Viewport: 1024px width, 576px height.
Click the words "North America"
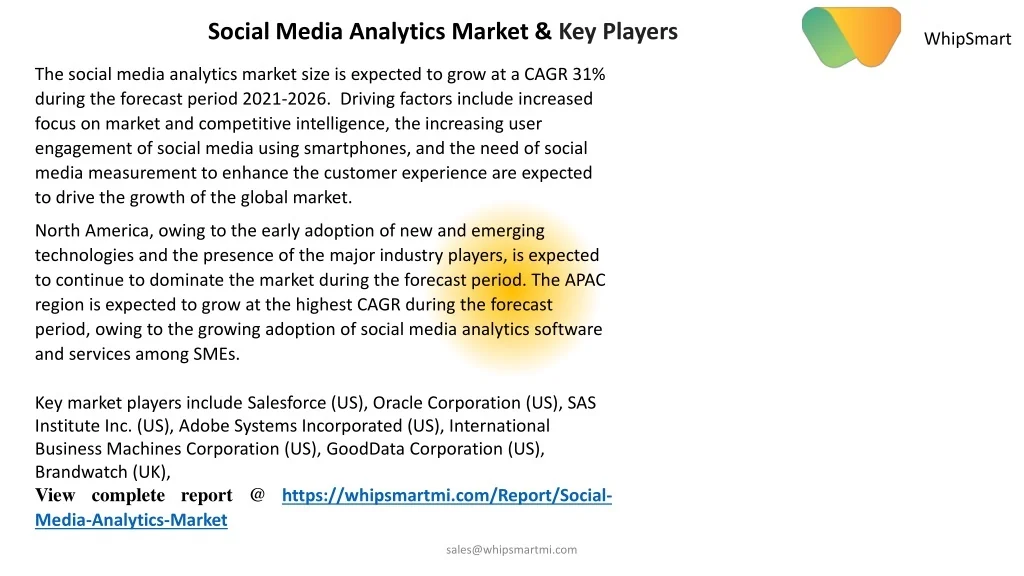(93, 231)
